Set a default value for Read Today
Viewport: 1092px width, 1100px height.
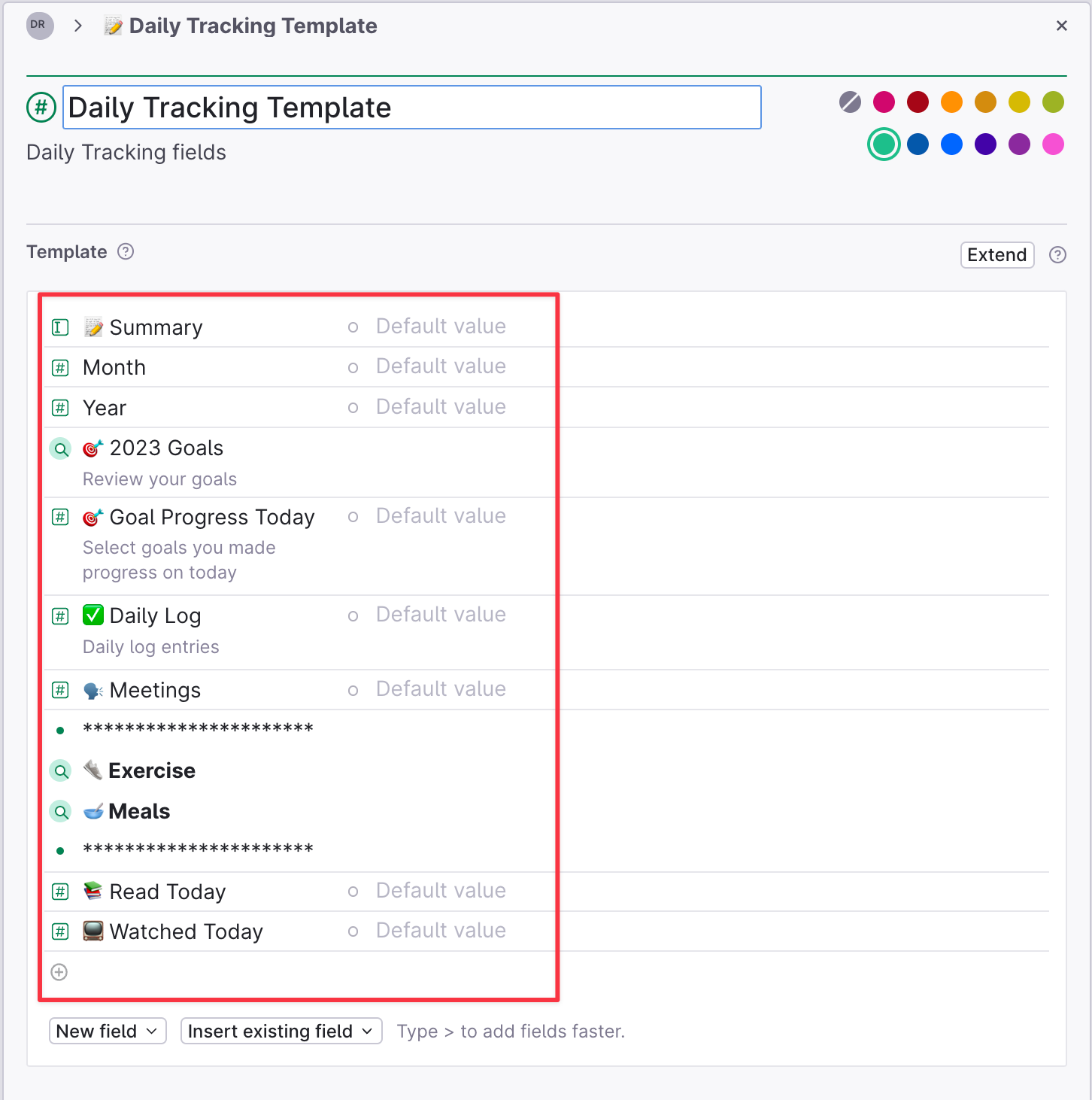[441, 890]
